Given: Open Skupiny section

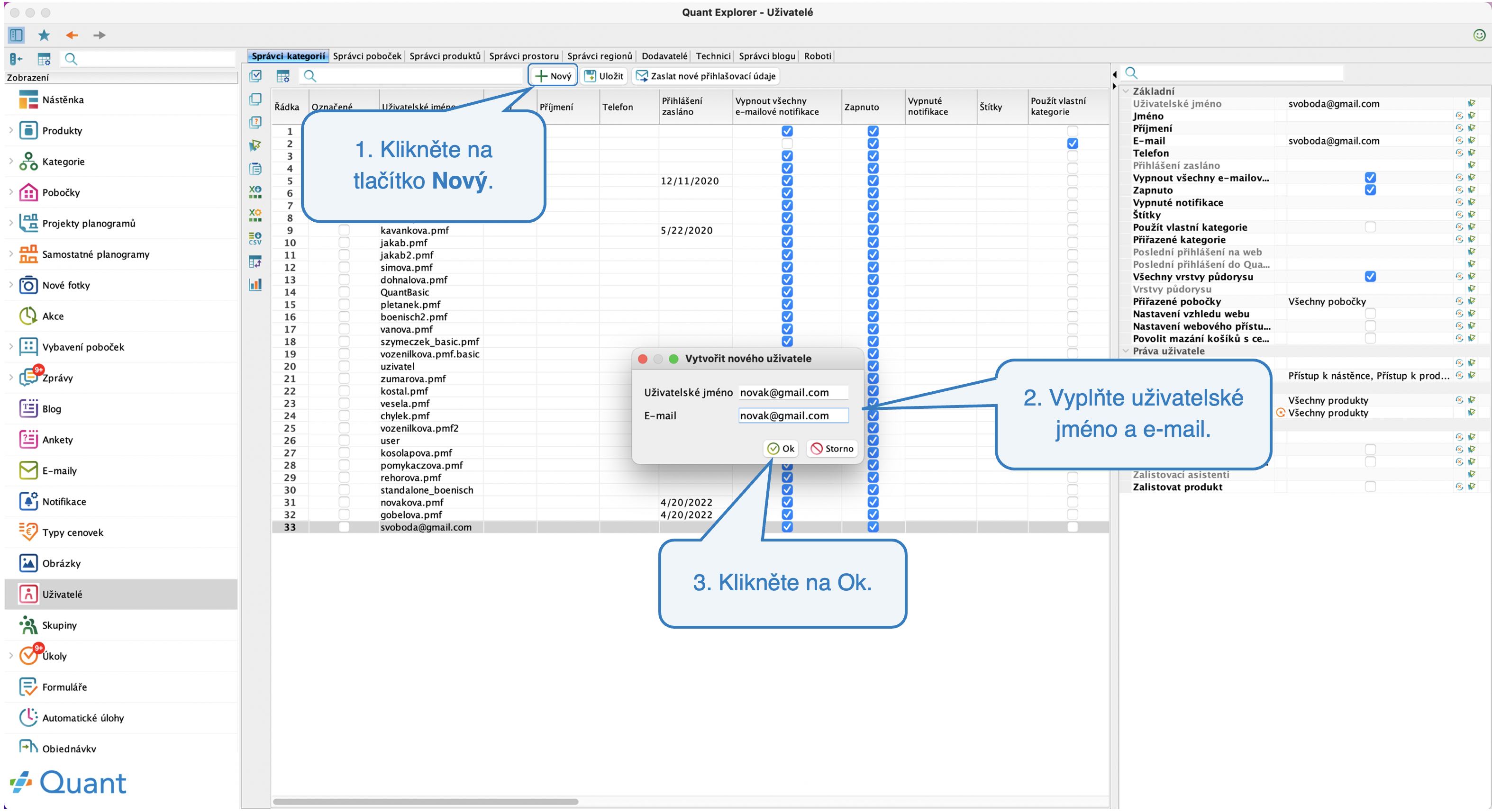Looking at the screenshot, I should tap(59, 625).
